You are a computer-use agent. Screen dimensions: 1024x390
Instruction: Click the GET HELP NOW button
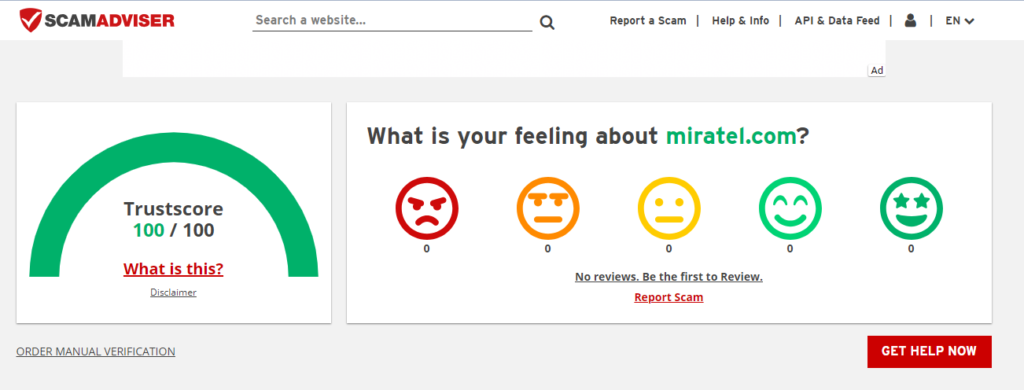click(x=929, y=351)
